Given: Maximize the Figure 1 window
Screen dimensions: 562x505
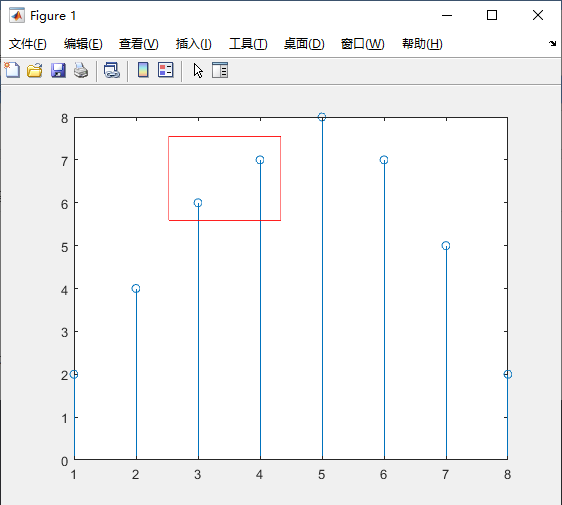Looking at the screenshot, I should (492, 15).
